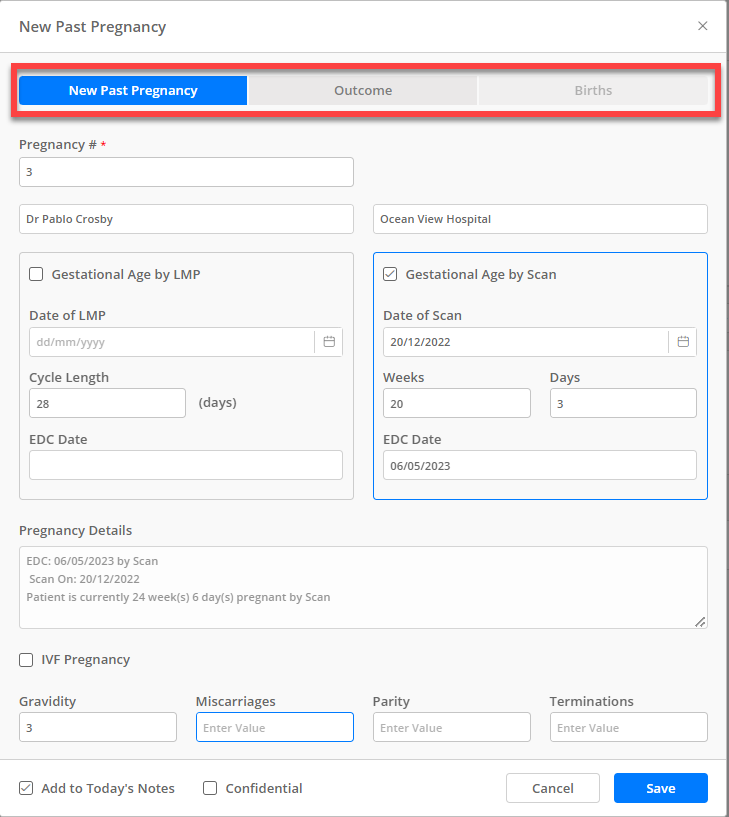
Task: Select the Miscarriages entry field
Action: point(274,727)
